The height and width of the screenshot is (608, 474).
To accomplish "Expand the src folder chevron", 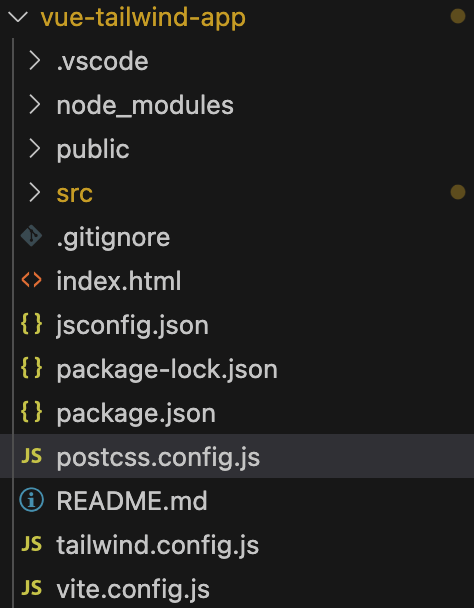I will click(x=35, y=192).
